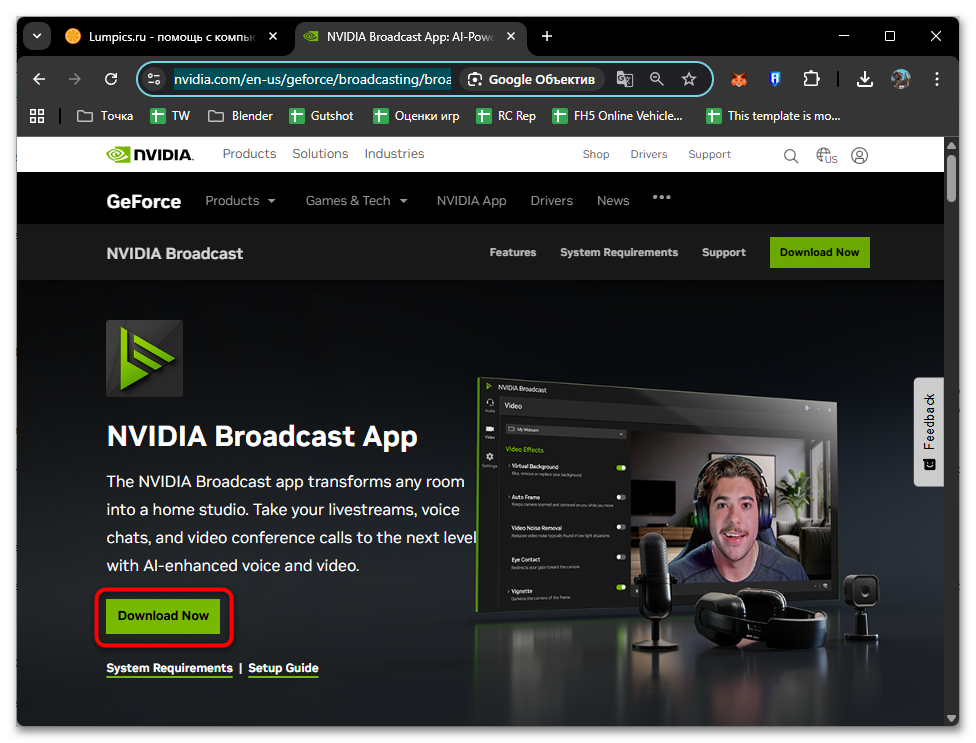
Task: Click the GeForce logo text
Action: pos(144,202)
